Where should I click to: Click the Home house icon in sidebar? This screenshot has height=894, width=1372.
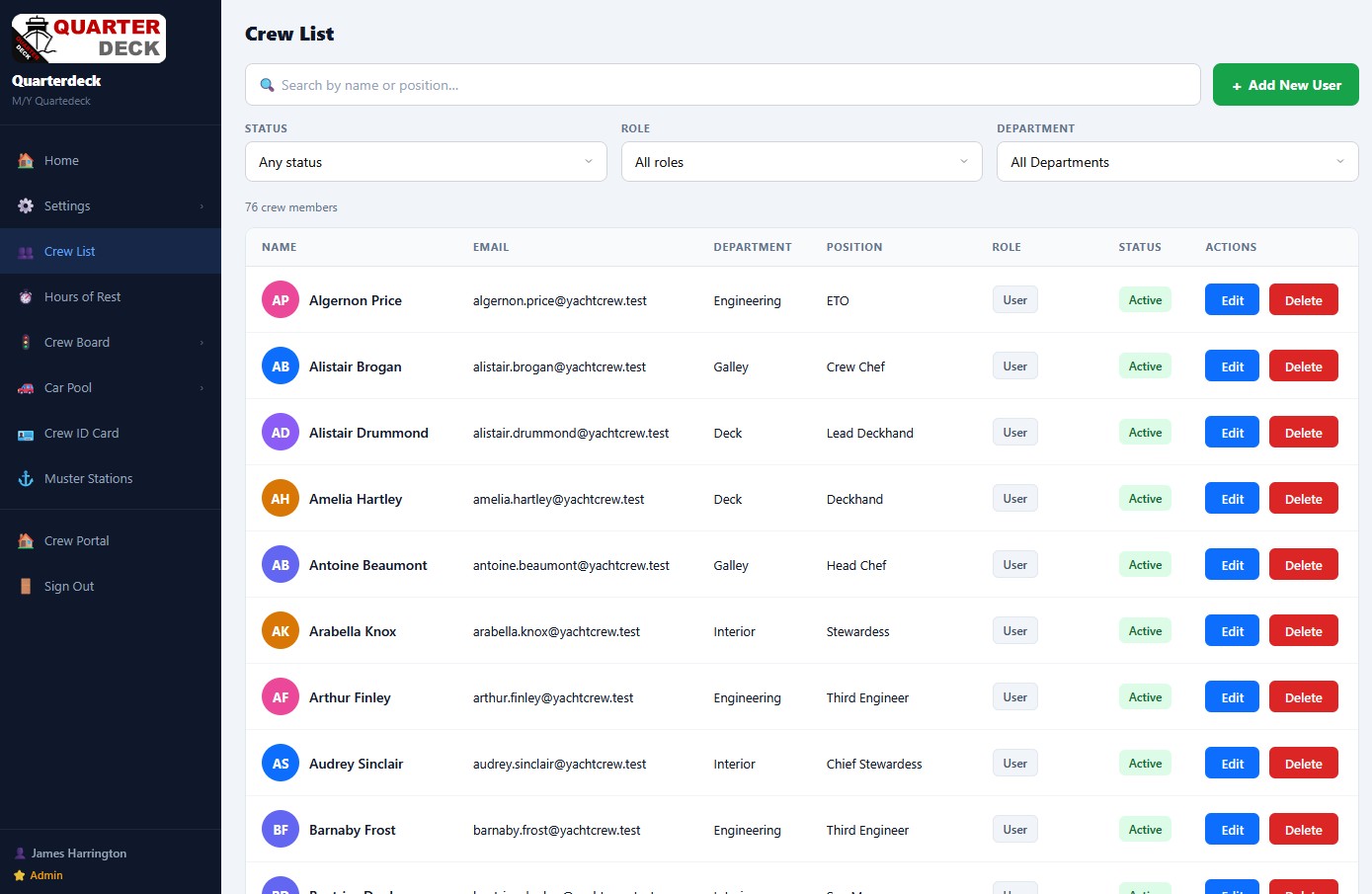click(26, 160)
